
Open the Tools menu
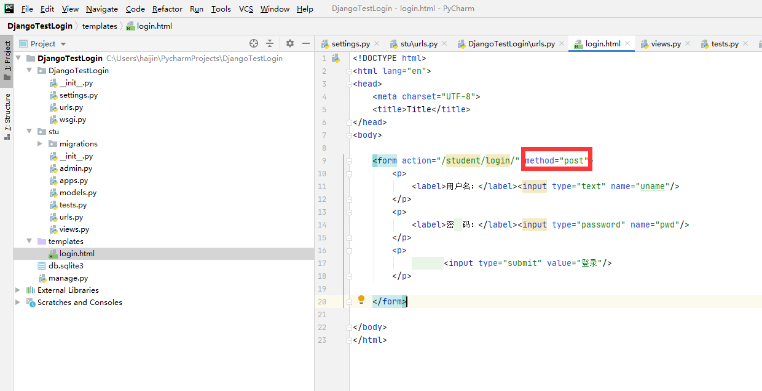pyautogui.click(x=221, y=9)
